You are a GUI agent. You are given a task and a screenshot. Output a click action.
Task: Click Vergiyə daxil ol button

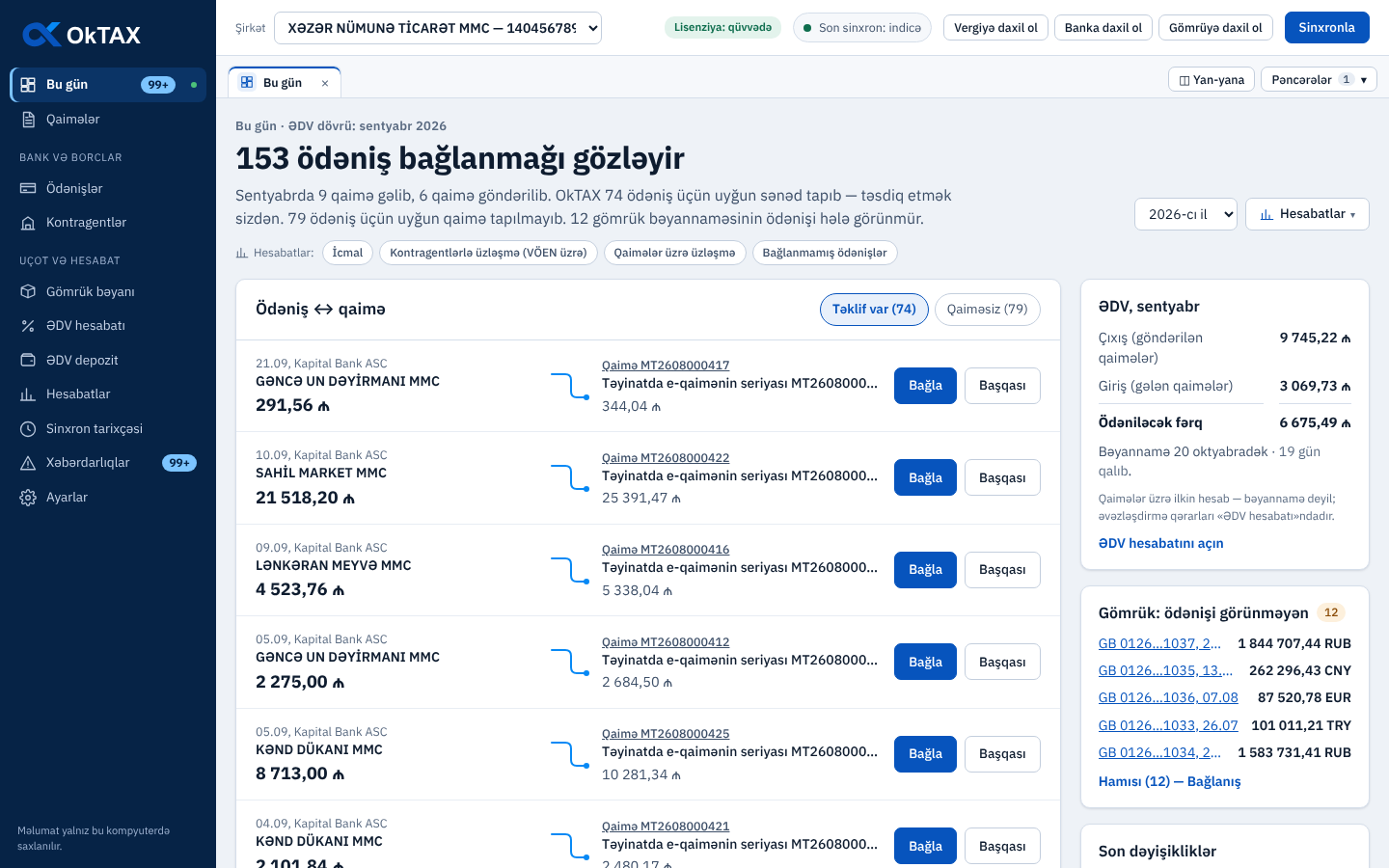(995, 28)
